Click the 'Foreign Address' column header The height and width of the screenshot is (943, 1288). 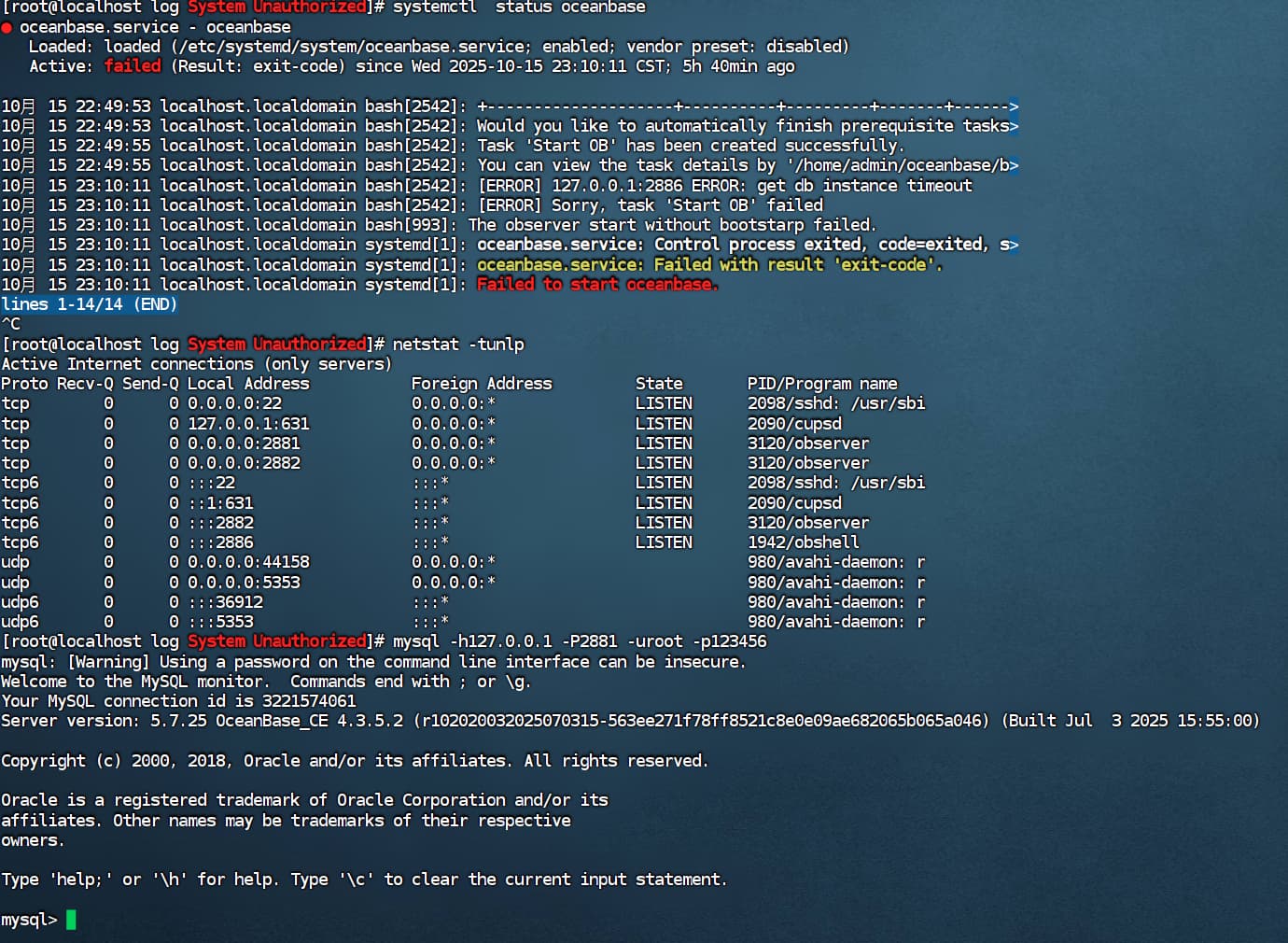pyautogui.click(x=482, y=384)
